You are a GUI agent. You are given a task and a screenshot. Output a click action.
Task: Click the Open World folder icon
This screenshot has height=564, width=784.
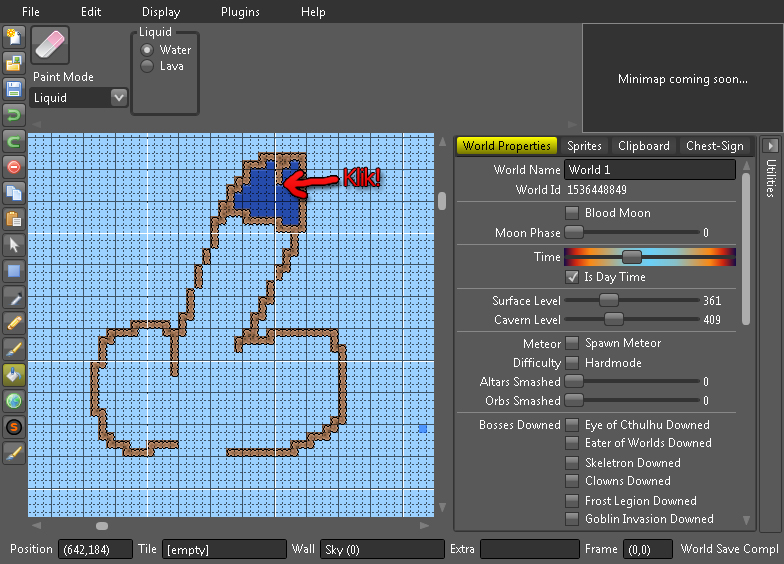pos(14,64)
